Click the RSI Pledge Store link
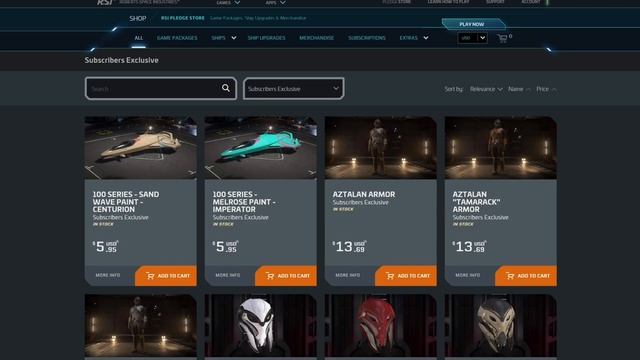The image size is (640, 360). click(x=183, y=18)
